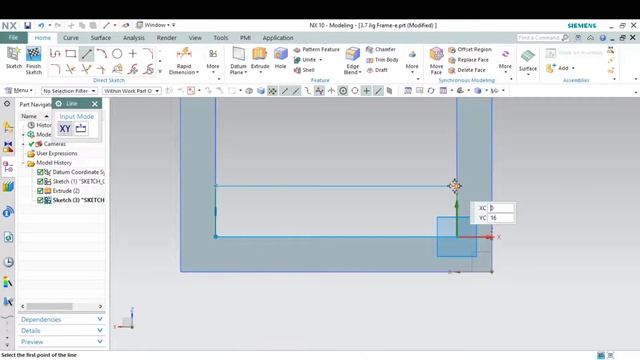The height and width of the screenshot is (360, 640).
Task: Select XY coordinate input mode
Action: coord(65,129)
